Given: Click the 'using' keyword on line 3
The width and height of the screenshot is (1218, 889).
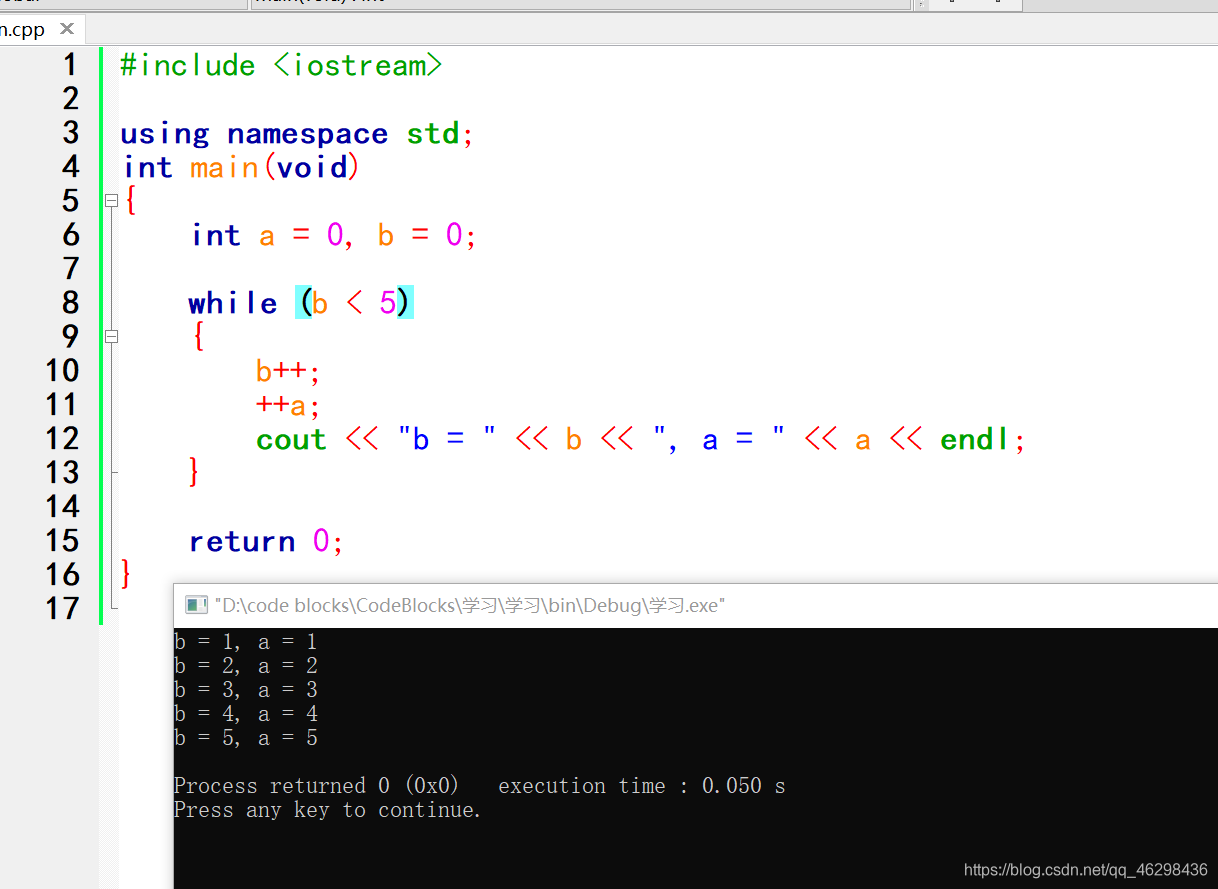Looking at the screenshot, I should click(x=165, y=135).
